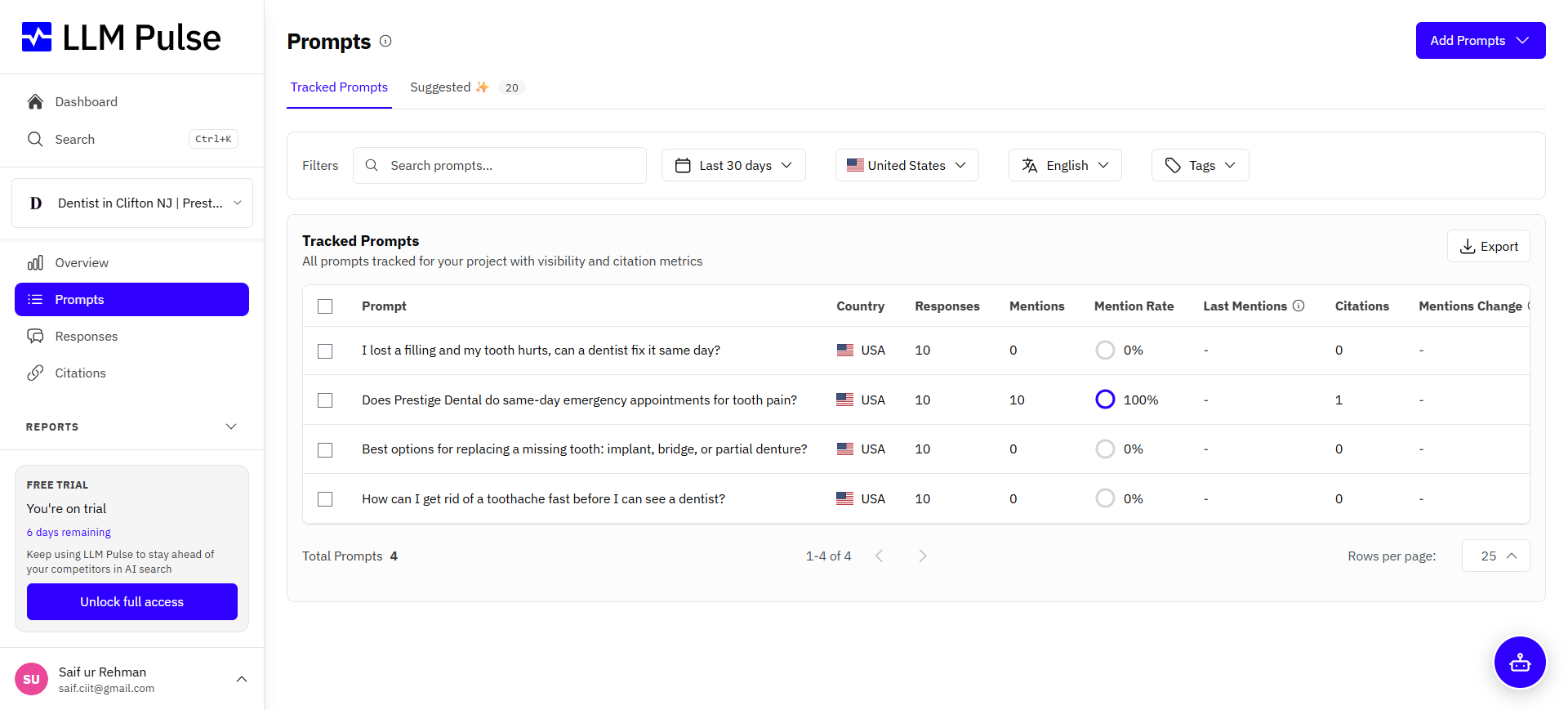Screen dimensions: 1568x710
Task: Open 'Does Prestige Dental do same-day' prompt
Action: pos(579,400)
